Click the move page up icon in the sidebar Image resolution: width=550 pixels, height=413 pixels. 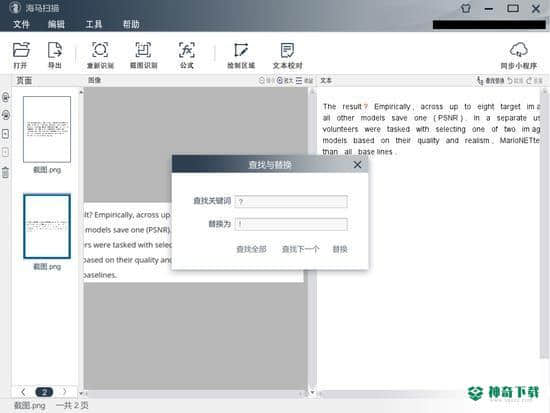[6, 134]
